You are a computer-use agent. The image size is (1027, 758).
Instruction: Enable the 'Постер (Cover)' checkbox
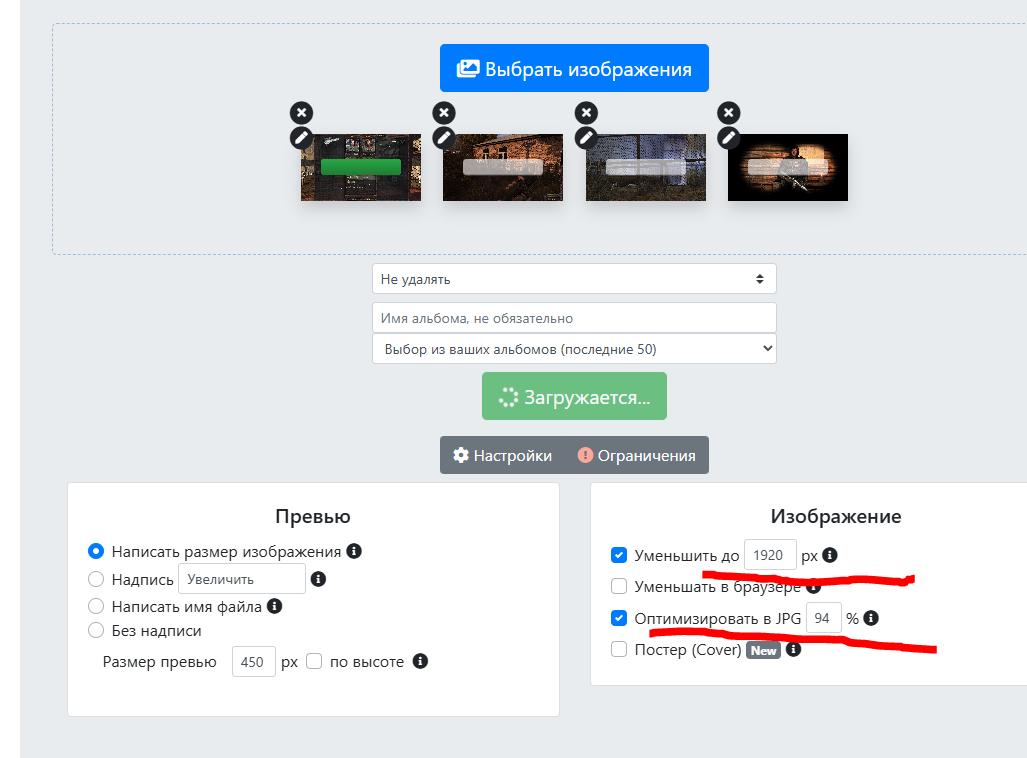619,650
